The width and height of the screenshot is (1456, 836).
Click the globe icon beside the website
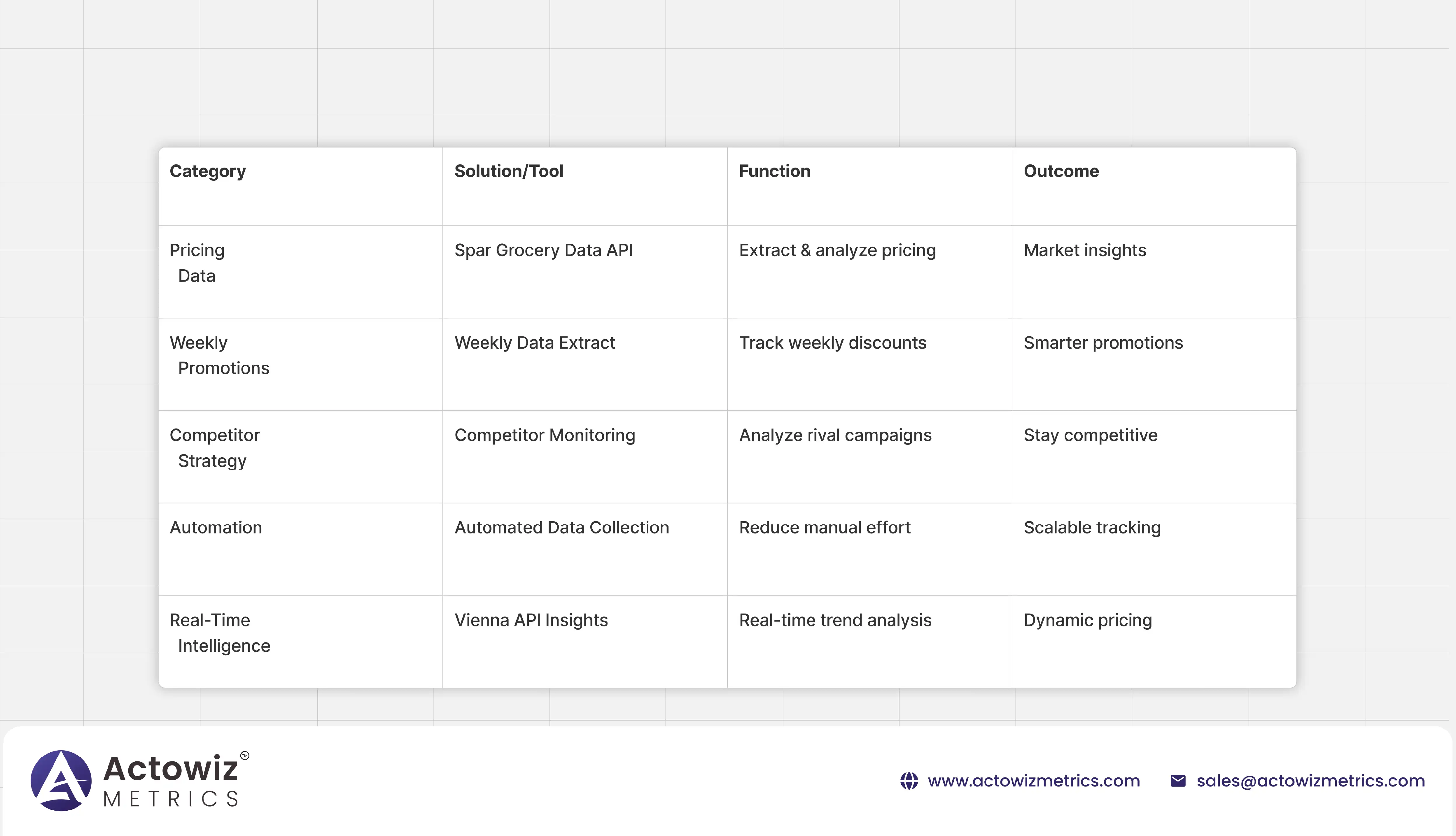(909, 781)
